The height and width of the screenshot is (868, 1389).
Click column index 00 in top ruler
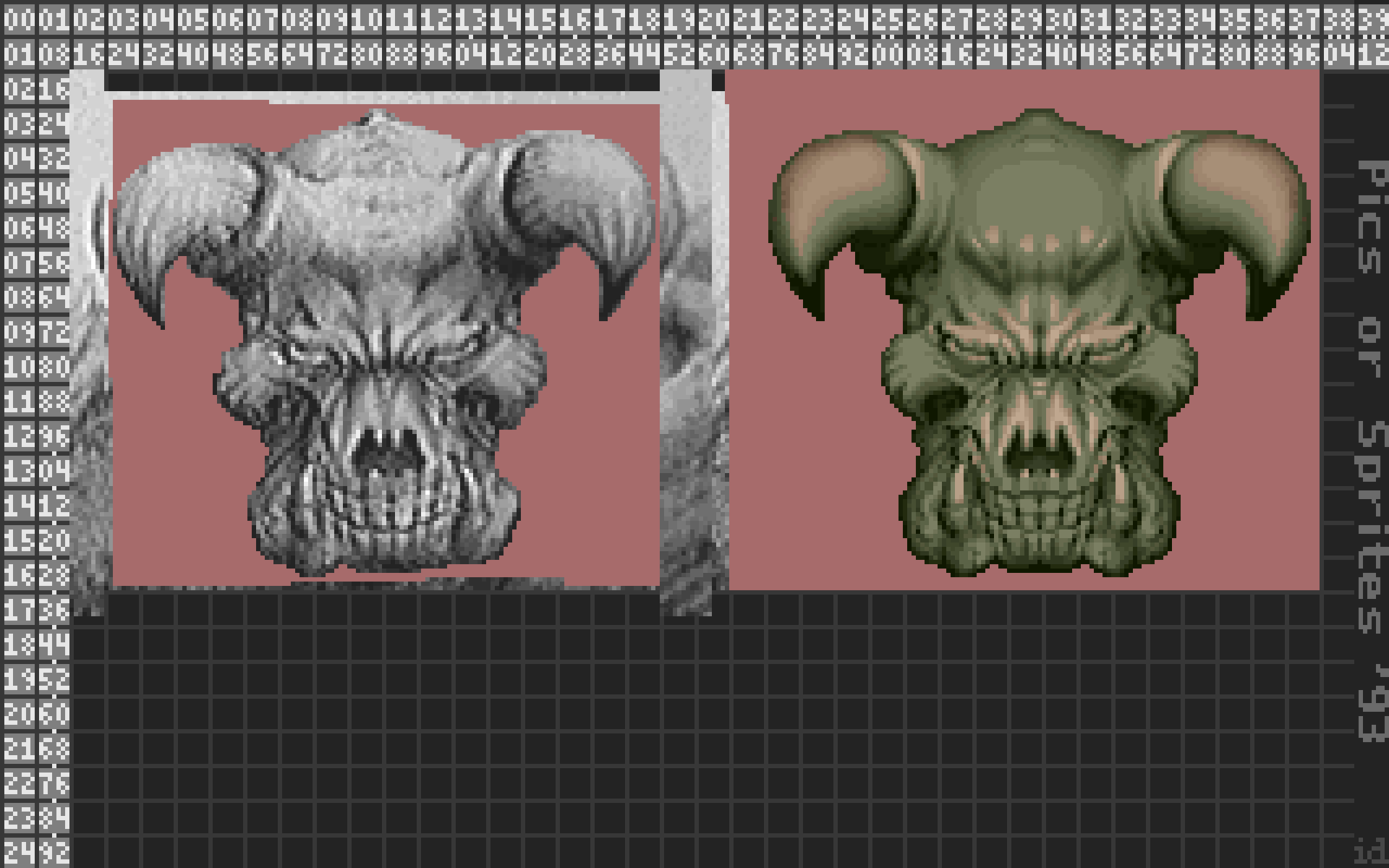click(x=17, y=20)
